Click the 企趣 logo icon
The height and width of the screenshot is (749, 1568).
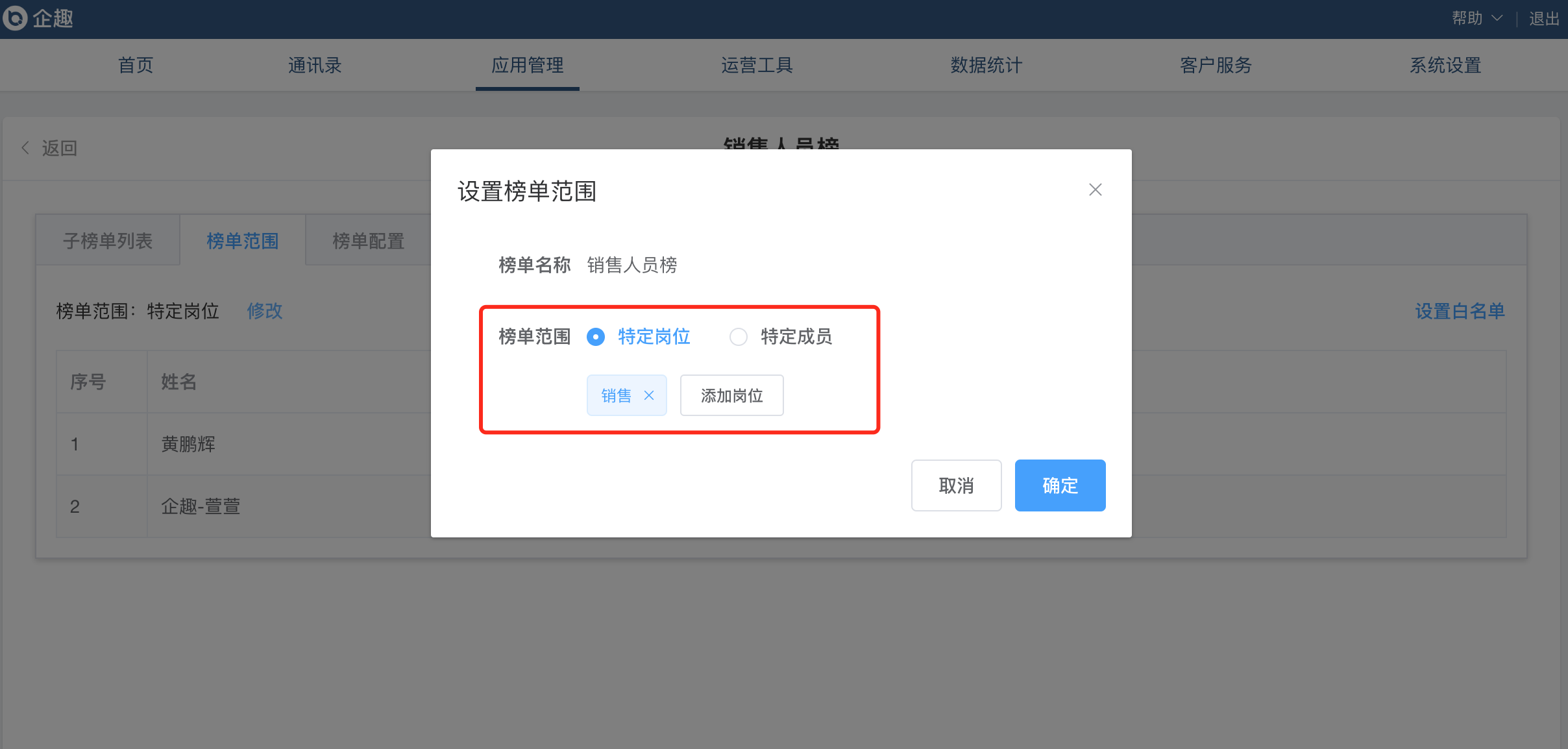pos(14,18)
